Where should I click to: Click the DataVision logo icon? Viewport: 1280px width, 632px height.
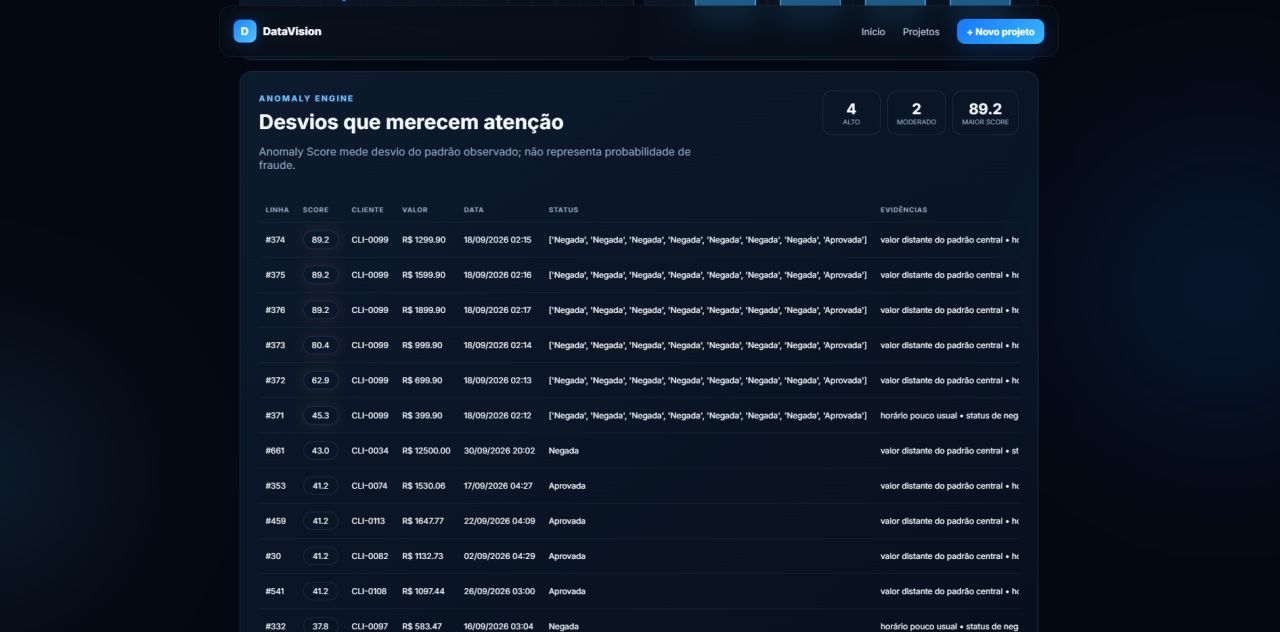click(245, 31)
